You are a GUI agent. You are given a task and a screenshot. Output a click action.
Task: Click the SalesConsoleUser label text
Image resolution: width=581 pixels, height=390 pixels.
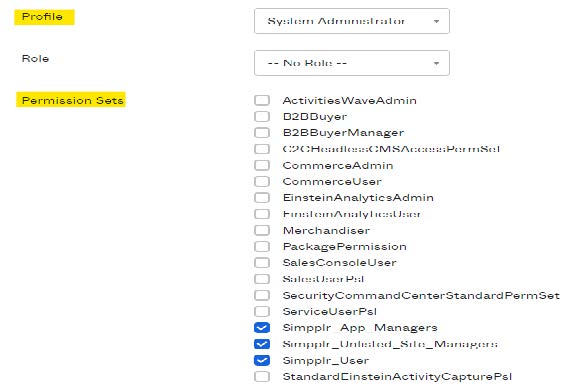(339, 263)
